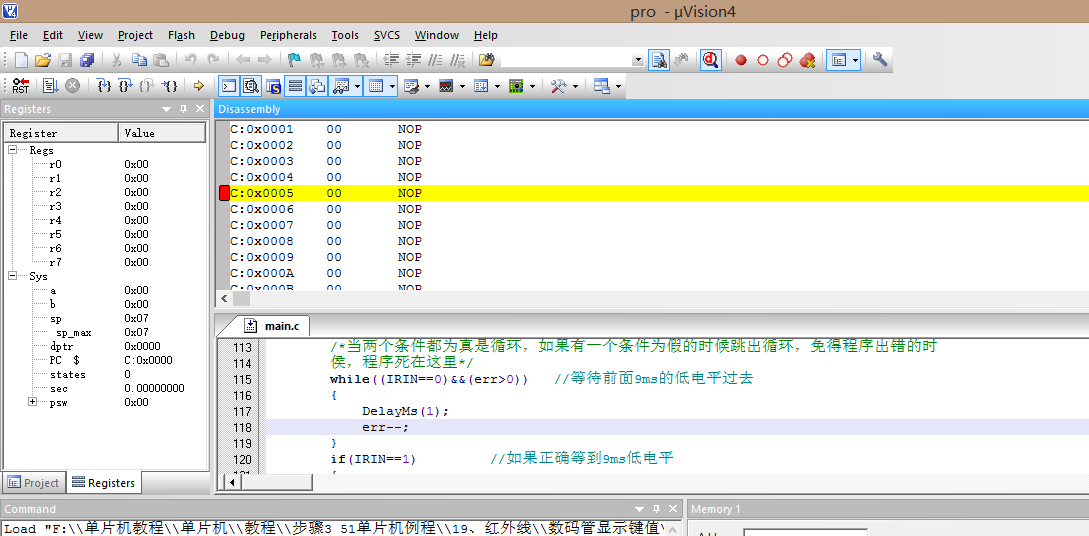Screen dimensions: 1089x536
Task: Enable/disable breakpoint with hollow red circle
Action: click(x=763, y=60)
